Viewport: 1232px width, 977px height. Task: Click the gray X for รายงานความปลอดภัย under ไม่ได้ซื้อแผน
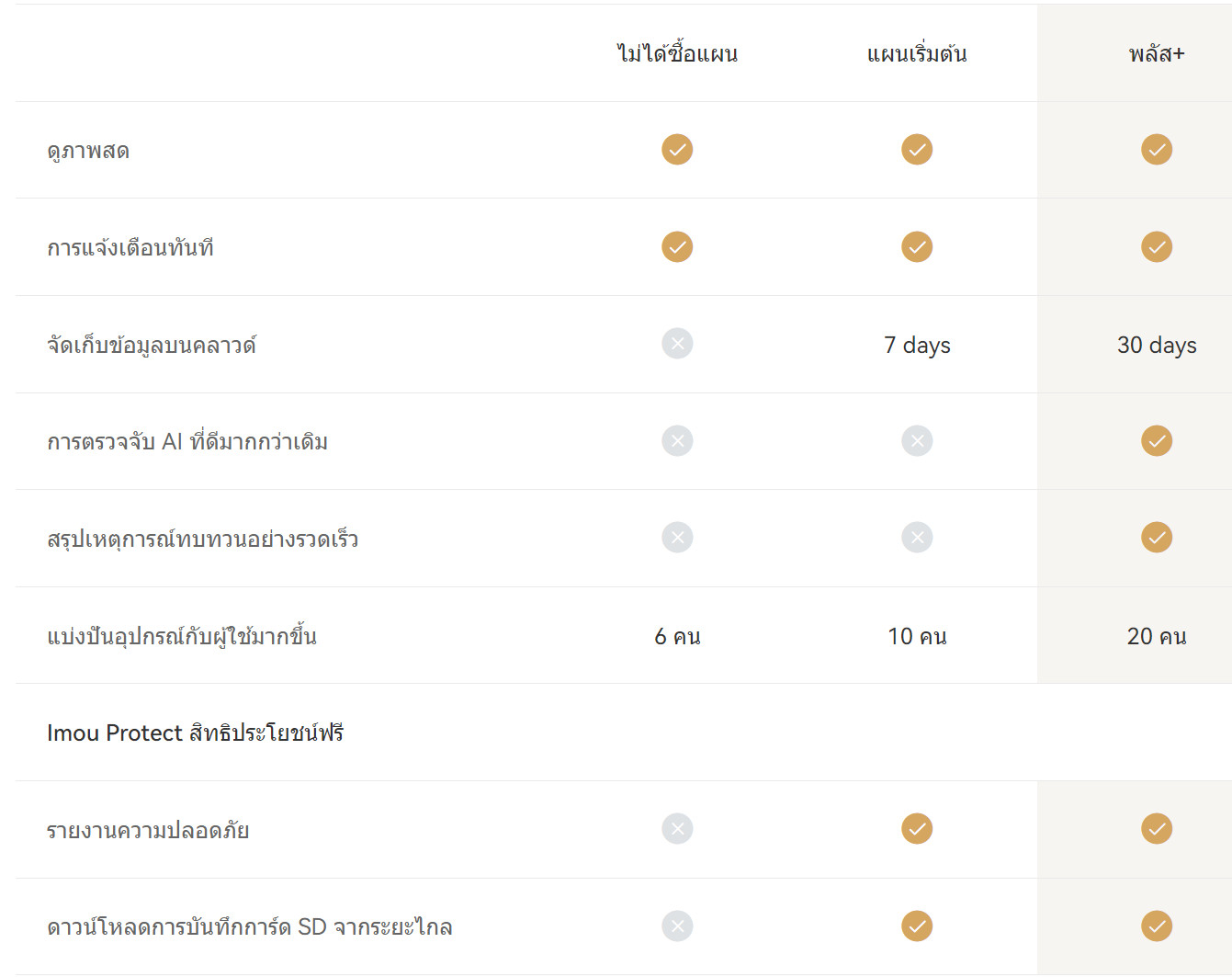pos(677,829)
